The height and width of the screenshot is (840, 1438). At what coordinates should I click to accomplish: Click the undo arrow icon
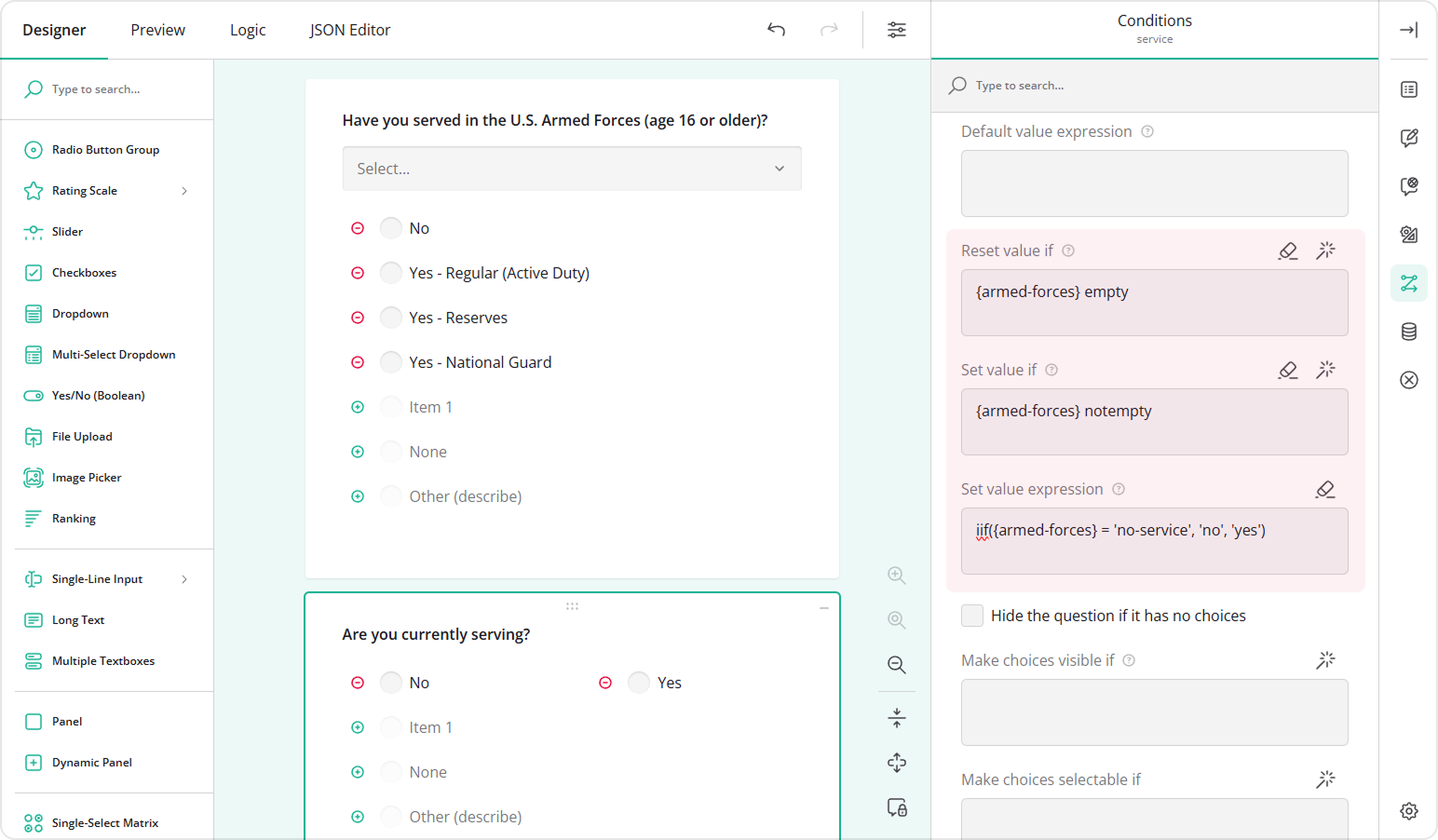coord(776,30)
